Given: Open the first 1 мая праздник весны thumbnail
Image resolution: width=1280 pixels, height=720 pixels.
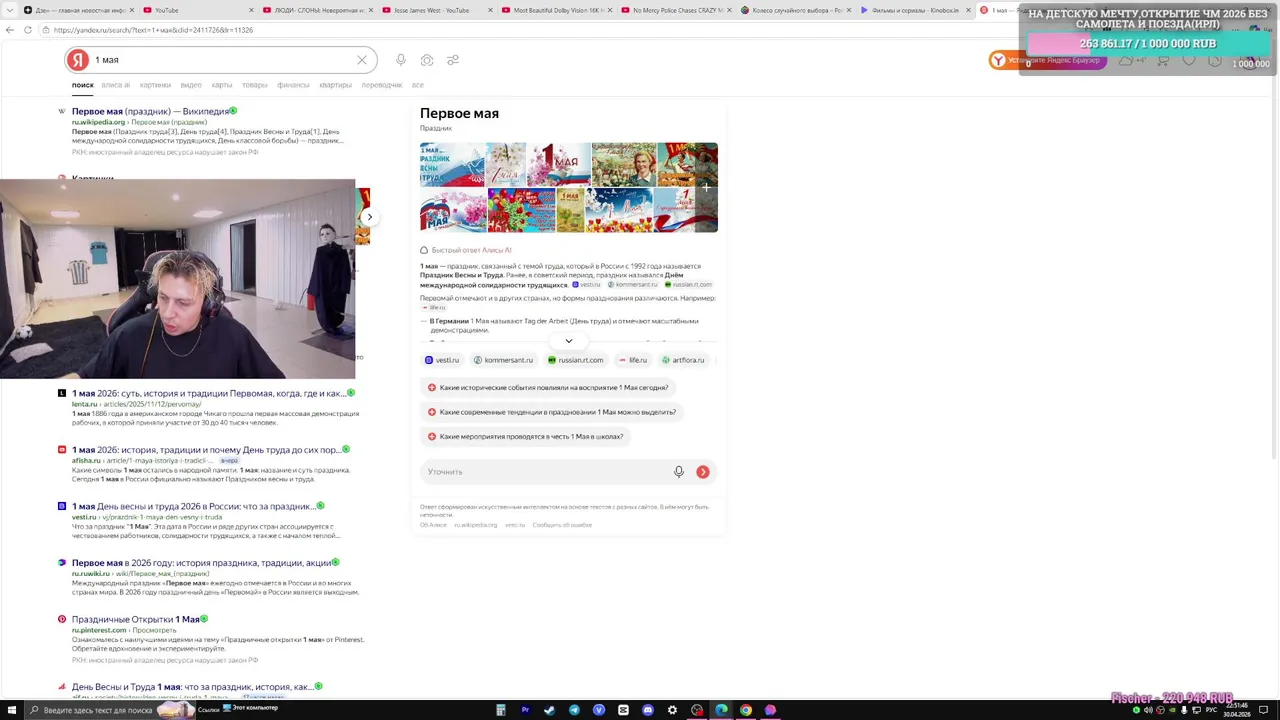Looking at the screenshot, I should tap(452, 165).
